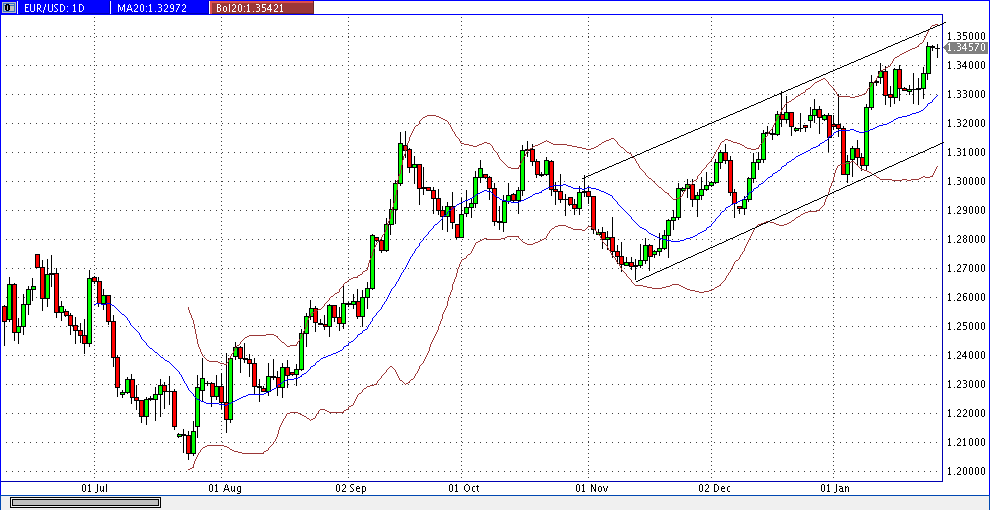This screenshot has height=510, width=990.
Task: Click the 1.25000 price axis label
Action: (965, 326)
